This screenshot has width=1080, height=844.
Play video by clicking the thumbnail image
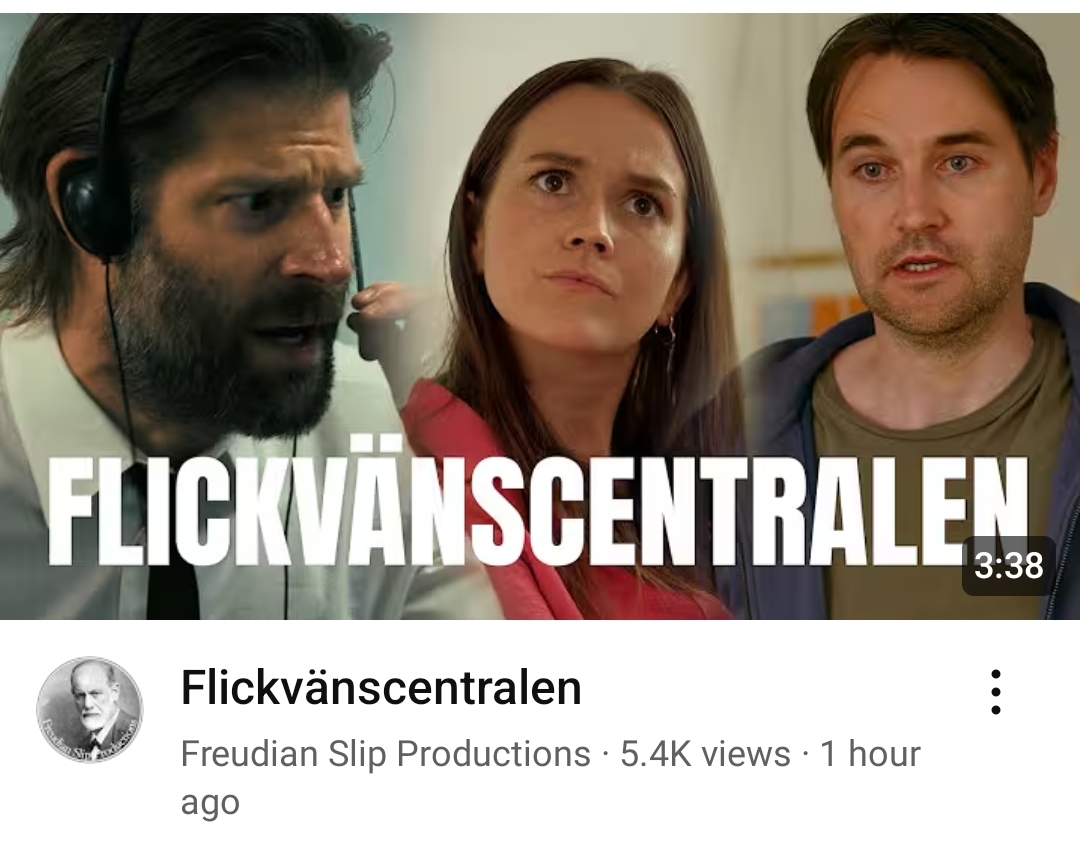(540, 316)
